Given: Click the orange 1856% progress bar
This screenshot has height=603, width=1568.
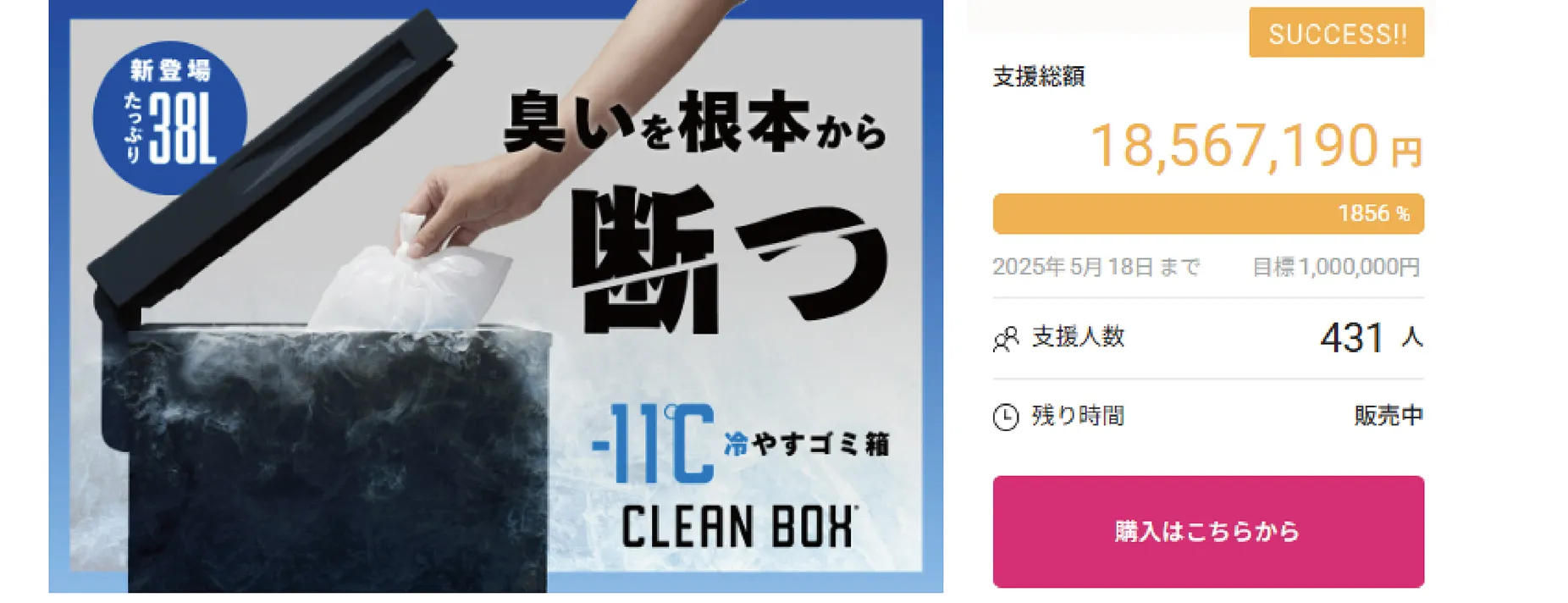Looking at the screenshot, I should (1207, 214).
